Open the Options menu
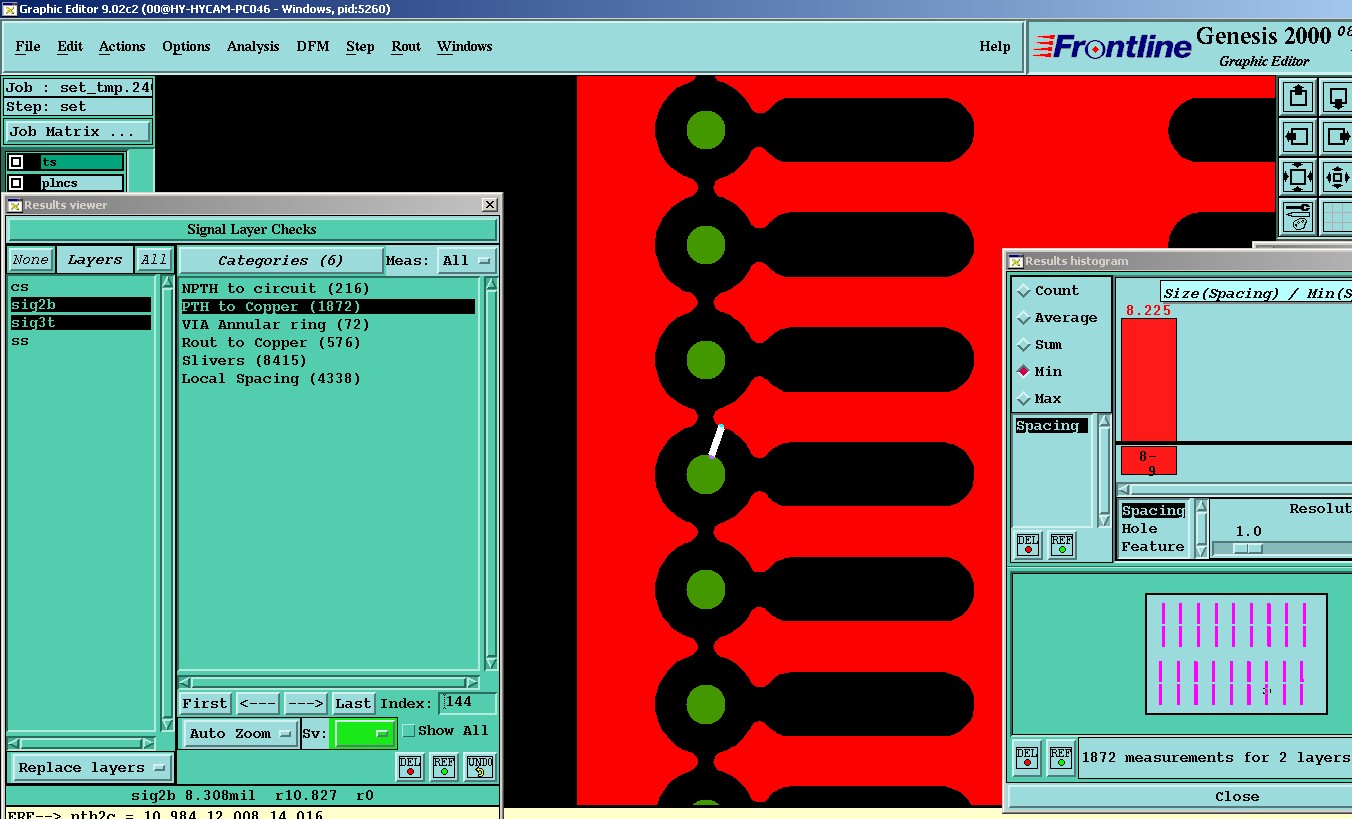 [186, 47]
